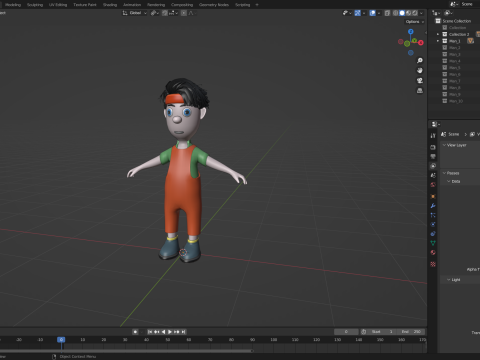Open the Scene properties tab icon
This screenshot has width=480, height=360.
(433, 175)
